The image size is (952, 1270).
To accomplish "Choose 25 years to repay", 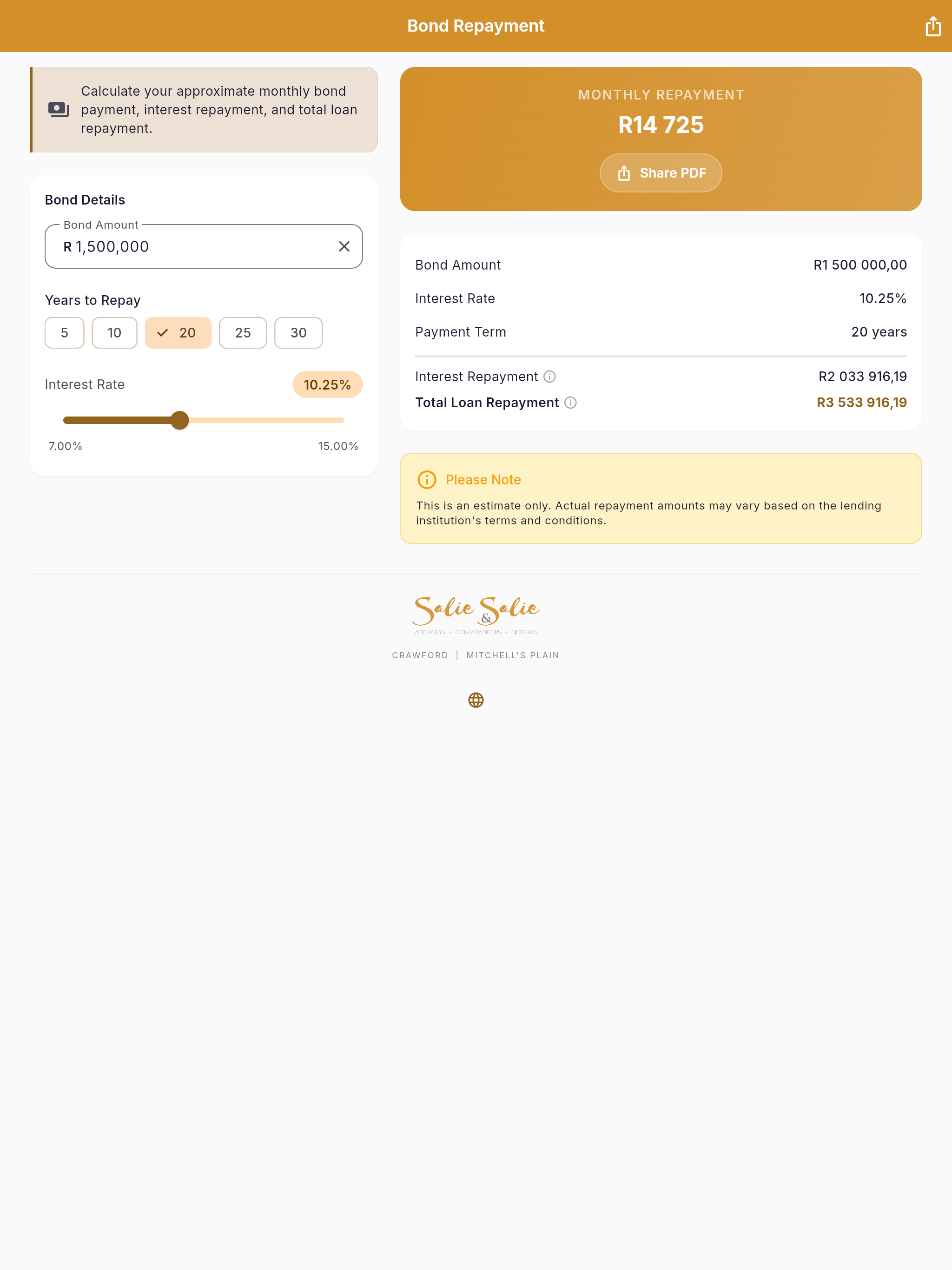I will [x=243, y=332].
